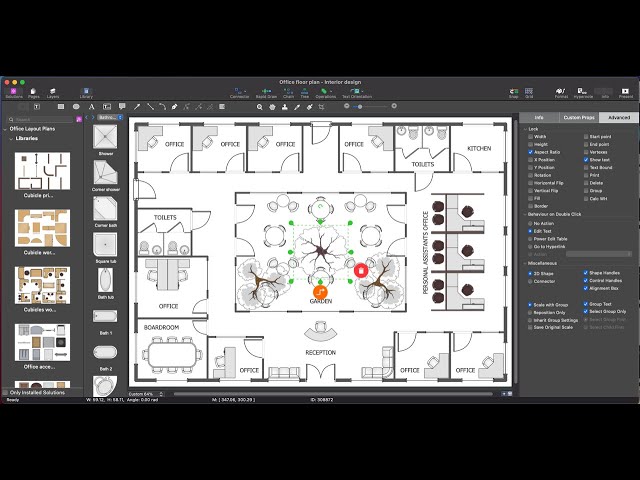This screenshot has width=640, height=480.
Task: Click the canvas horizontal scrollbar
Action: coord(333,394)
